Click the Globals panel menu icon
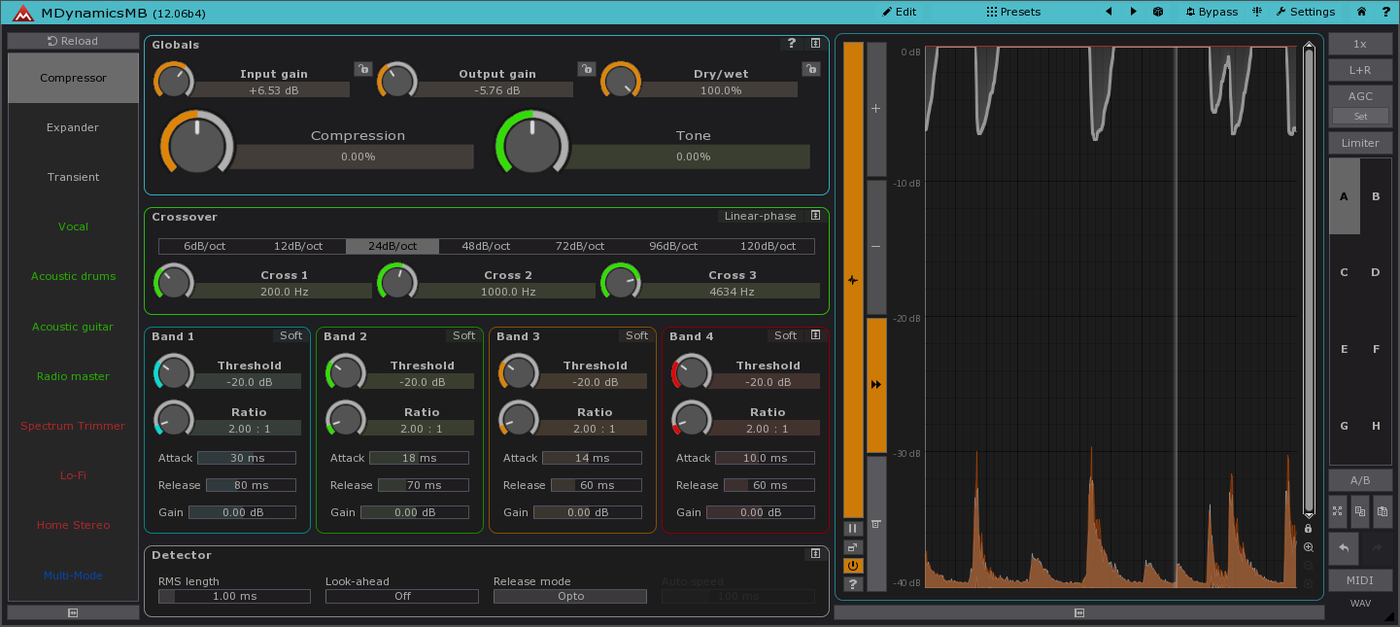This screenshot has width=1400, height=627. 816,43
